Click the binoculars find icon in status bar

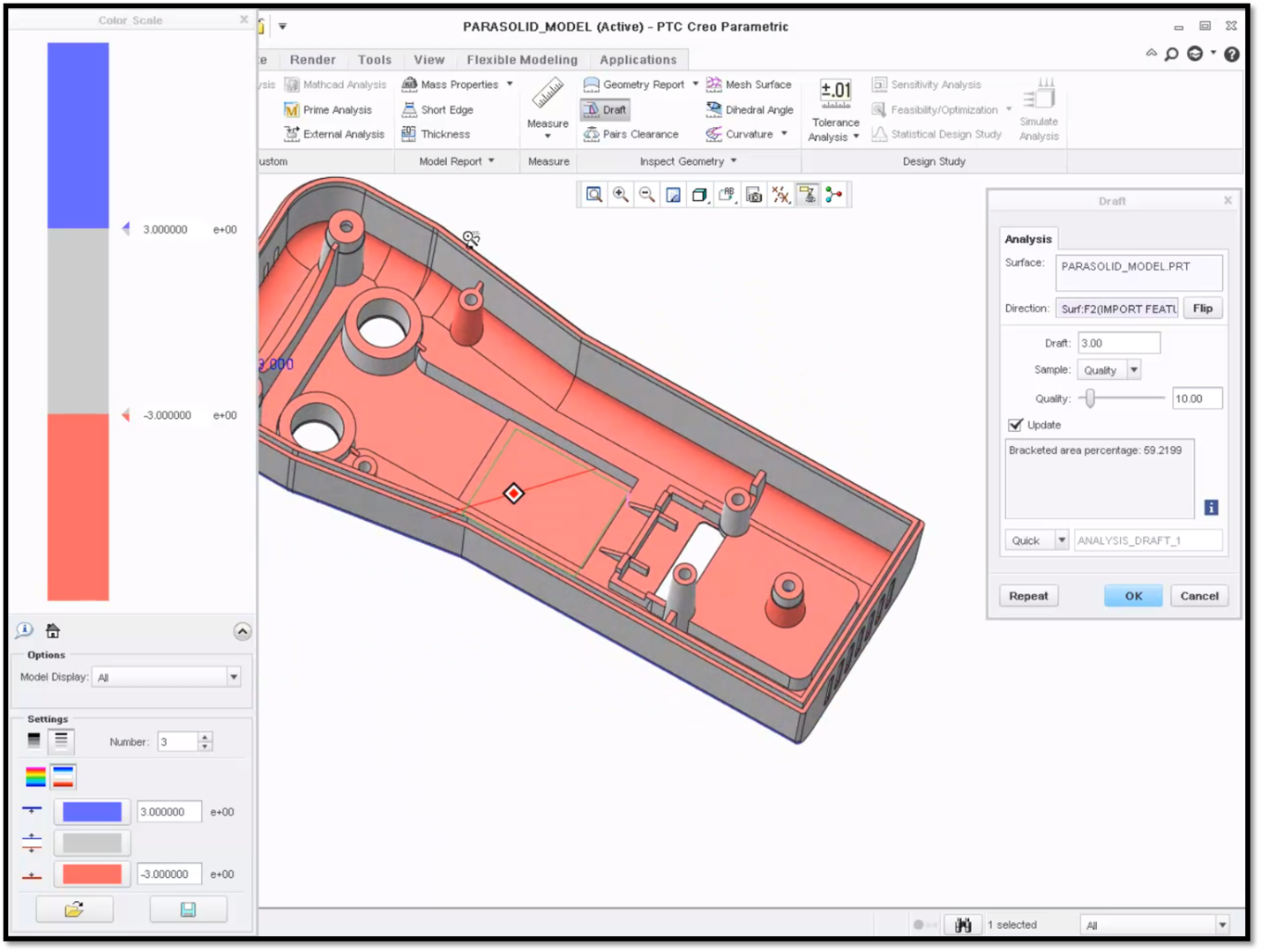click(963, 925)
